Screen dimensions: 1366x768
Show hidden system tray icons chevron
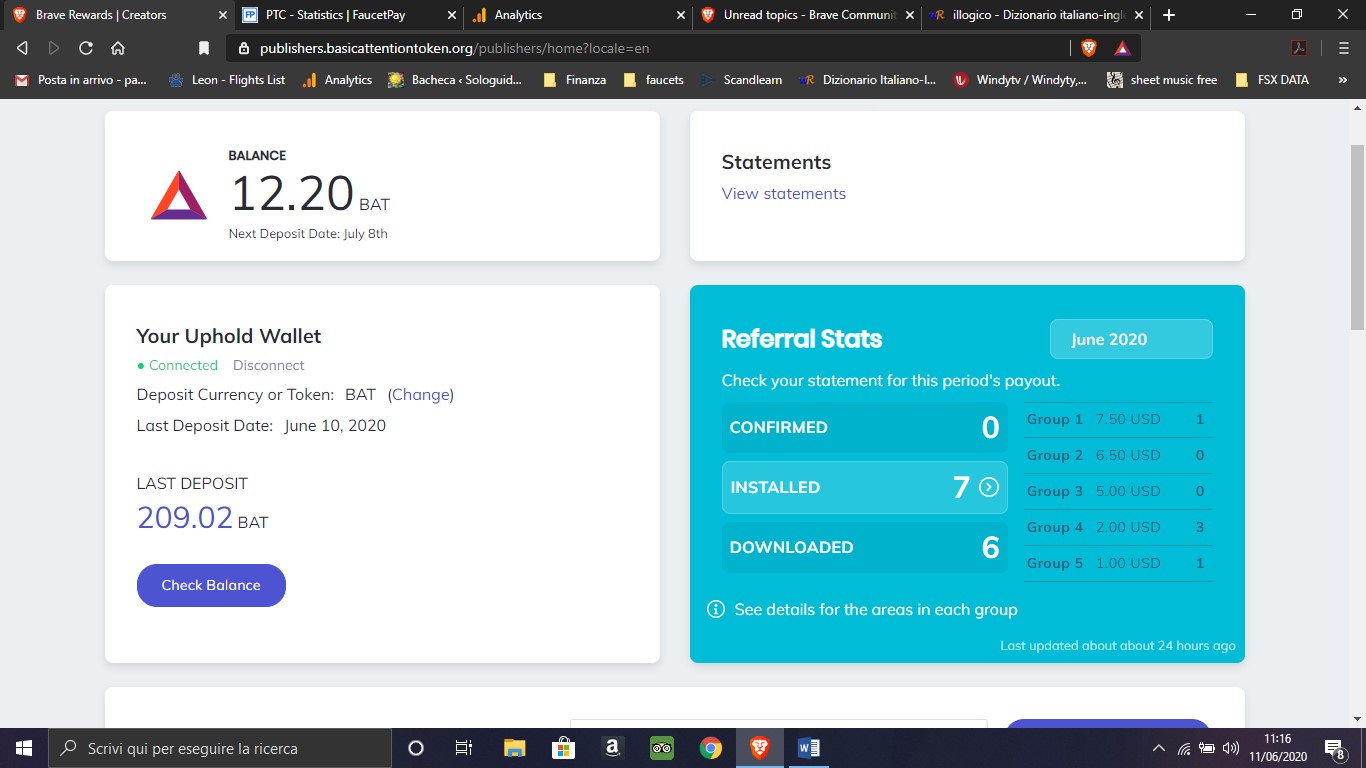(x=1159, y=748)
